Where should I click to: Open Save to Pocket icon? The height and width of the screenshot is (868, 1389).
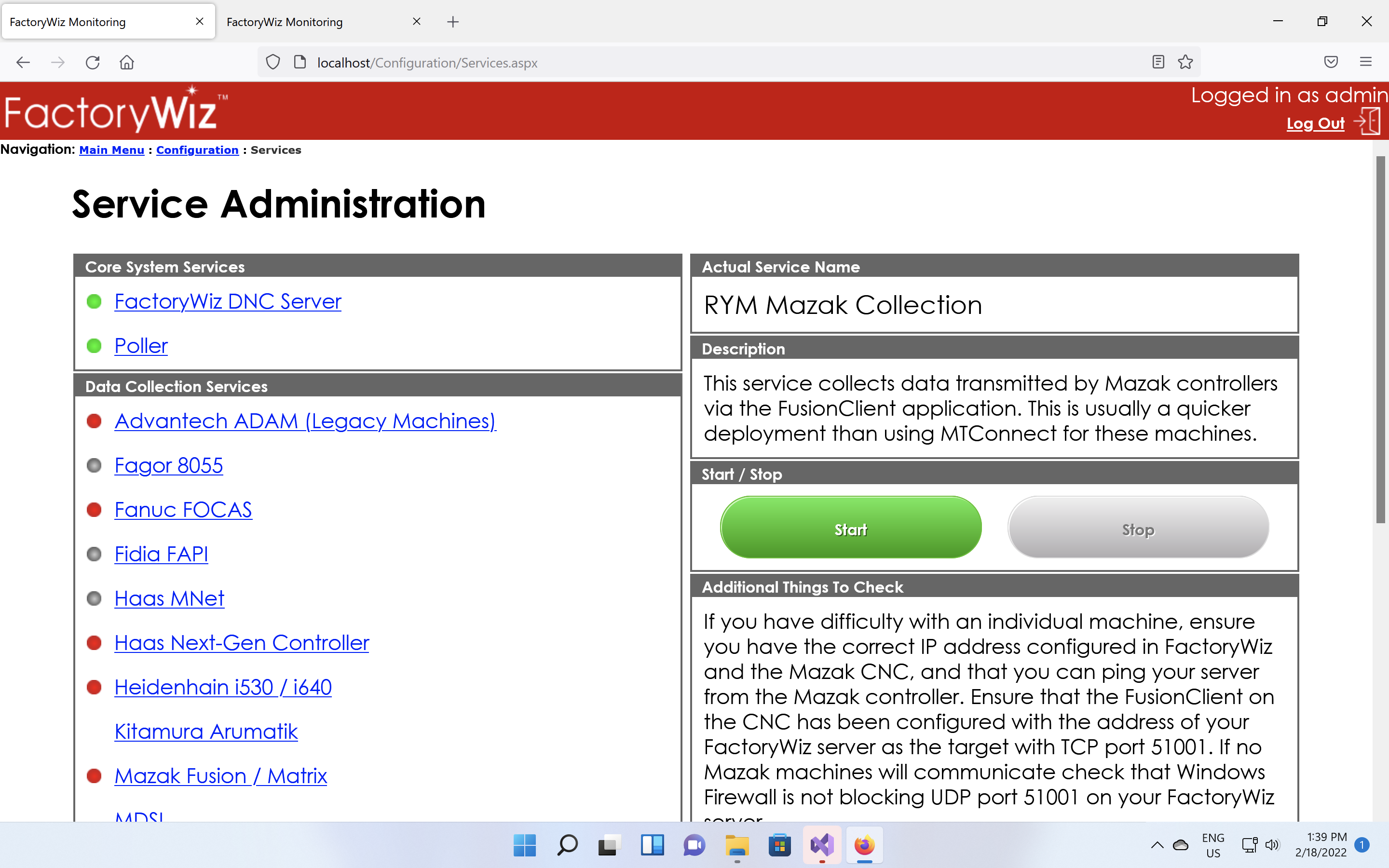pos(1331,63)
